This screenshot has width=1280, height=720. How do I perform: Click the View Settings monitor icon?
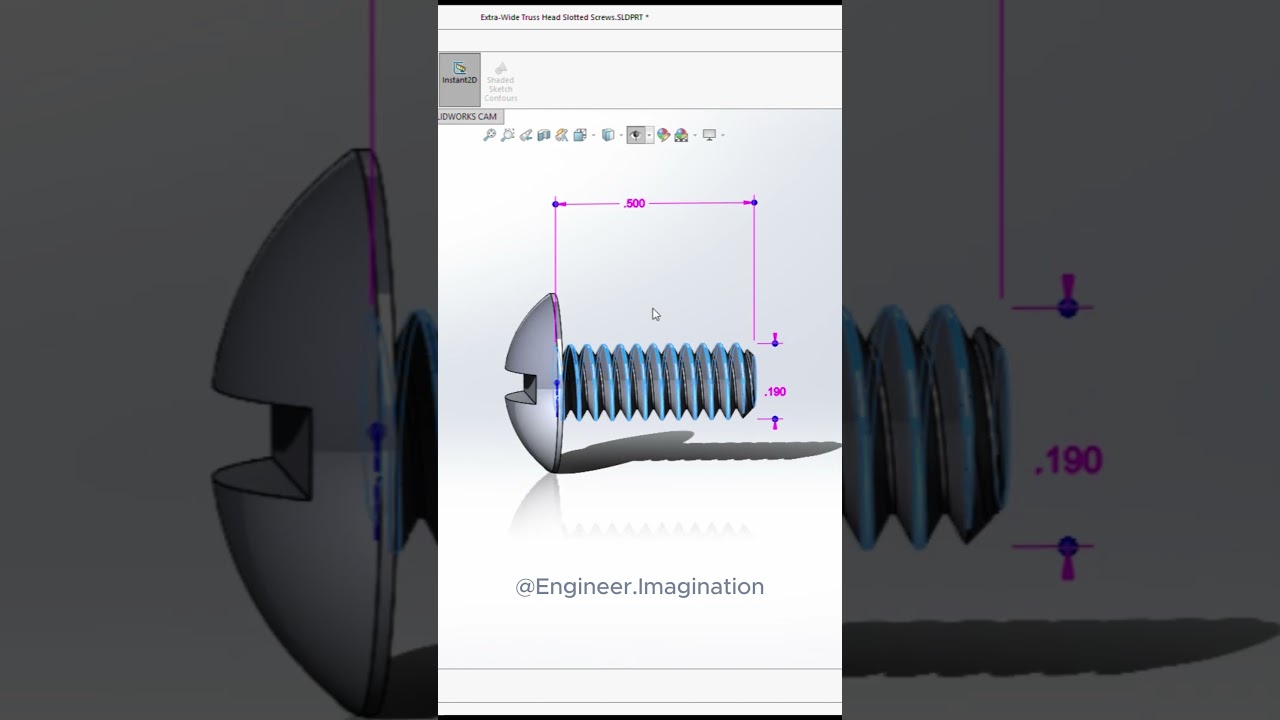tap(709, 135)
